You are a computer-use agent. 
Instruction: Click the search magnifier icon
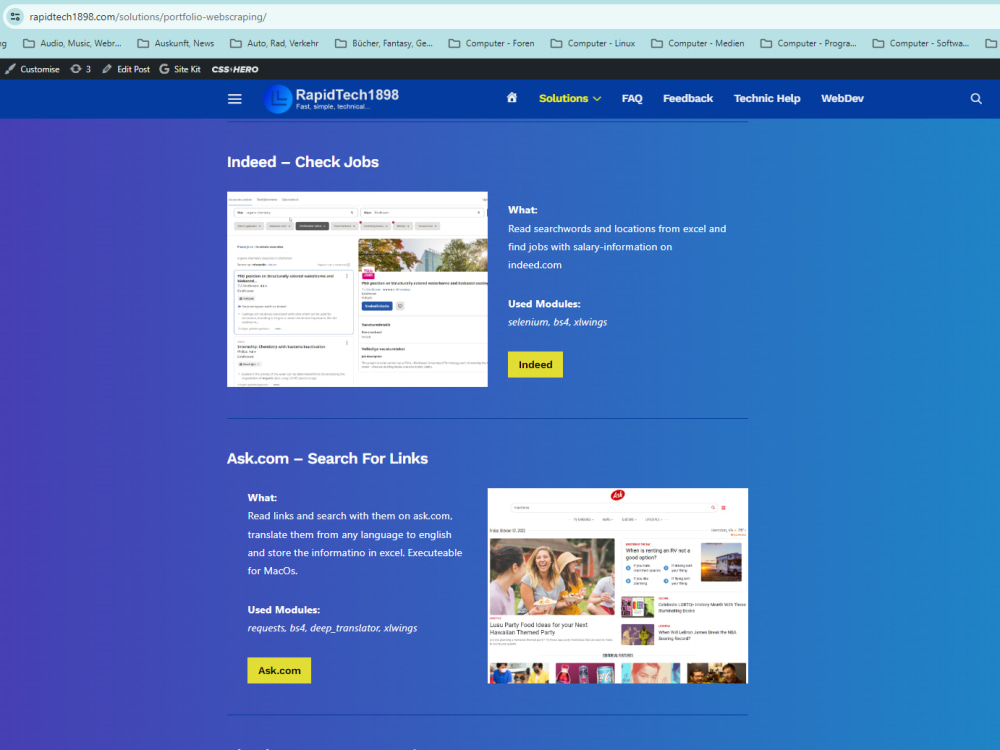click(x=976, y=99)
